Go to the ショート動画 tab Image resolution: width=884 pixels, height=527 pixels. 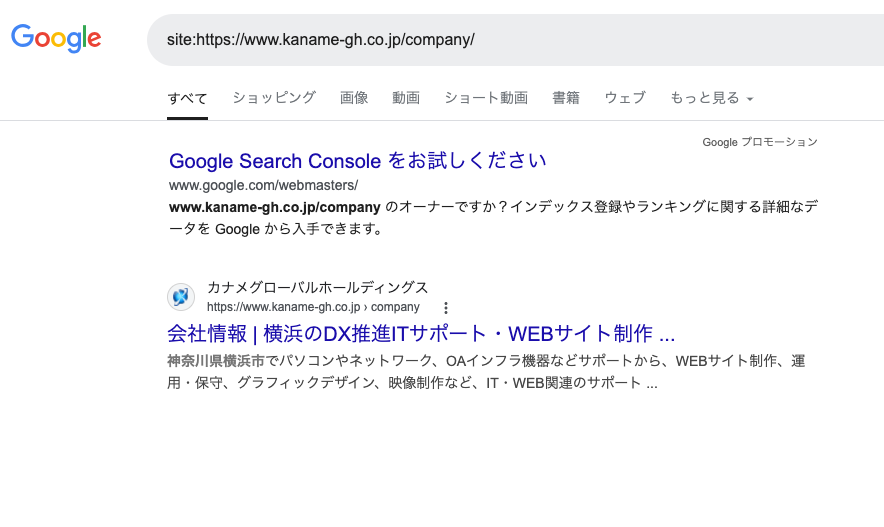click(486, 98)
